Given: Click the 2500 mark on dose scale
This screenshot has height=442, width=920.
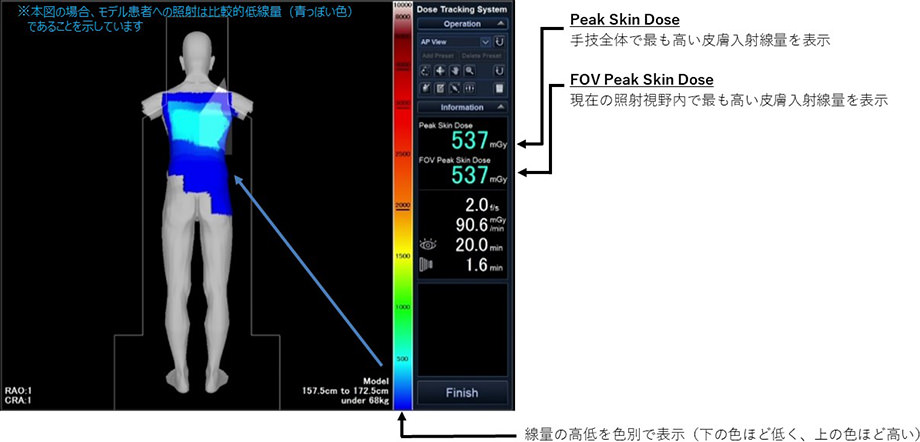Looking at the screenshot, I should coord(402,154).
